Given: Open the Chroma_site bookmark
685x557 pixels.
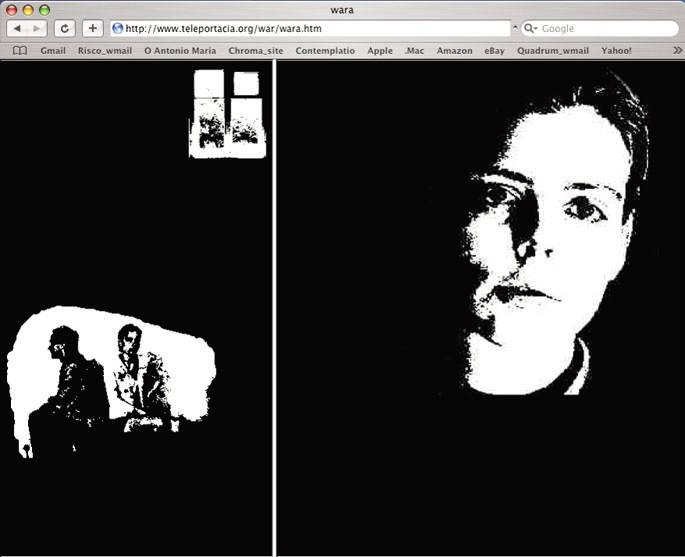Looking at the screenshot, I should [256, 50].
